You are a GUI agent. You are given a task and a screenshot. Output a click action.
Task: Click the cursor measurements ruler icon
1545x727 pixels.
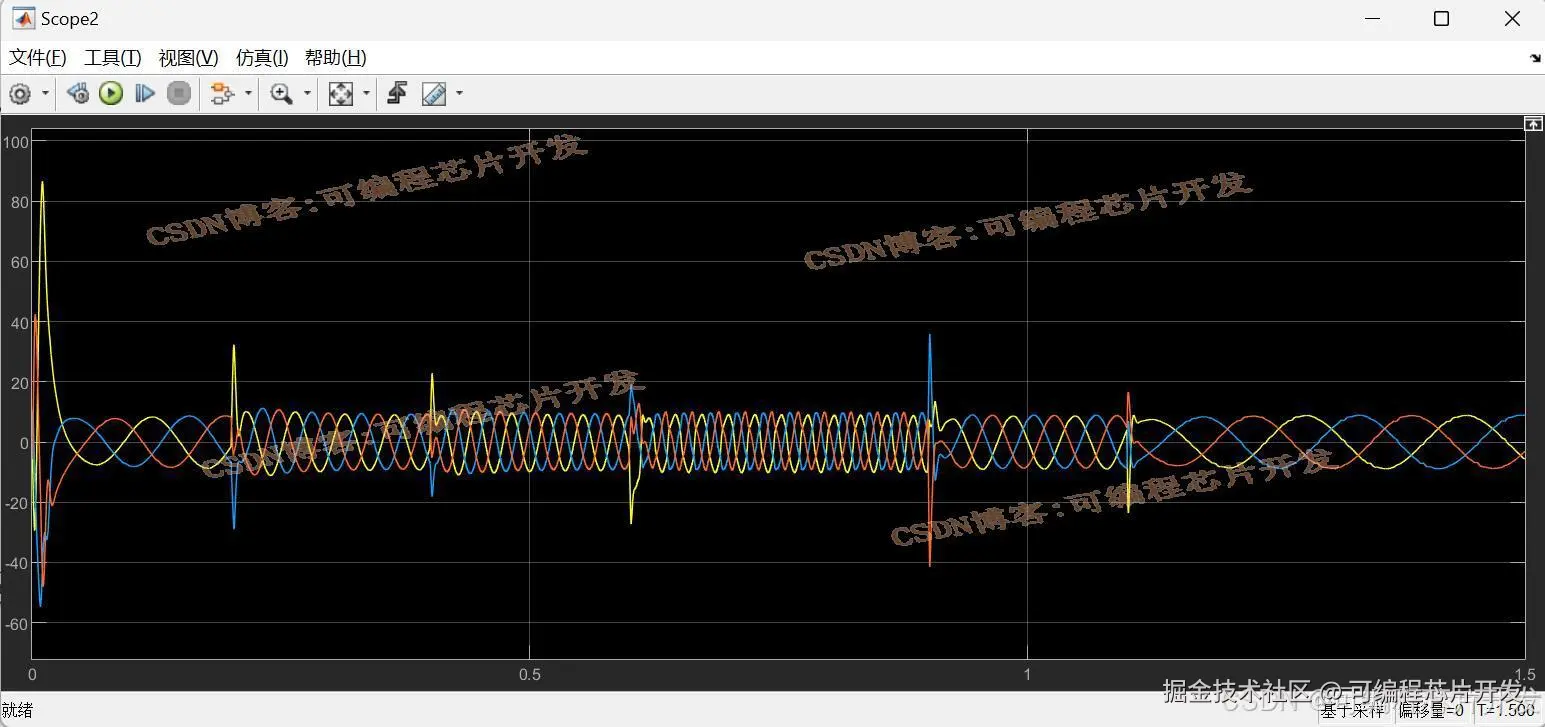coord(434,94)
